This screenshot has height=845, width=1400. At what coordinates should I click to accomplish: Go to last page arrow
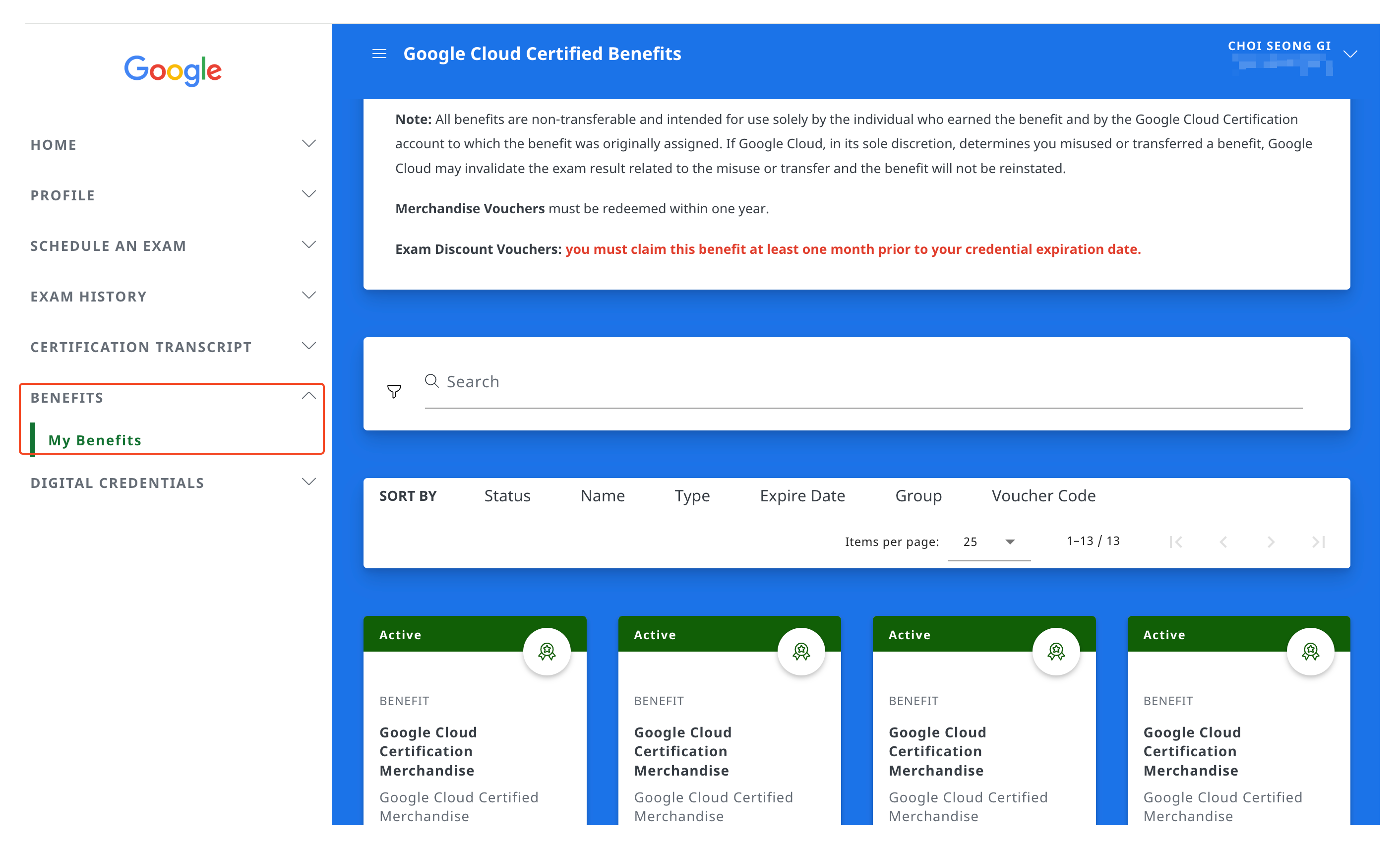1318,542
